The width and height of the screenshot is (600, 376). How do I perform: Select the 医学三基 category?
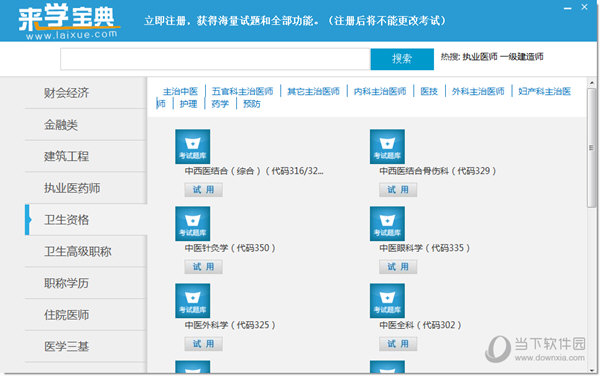click(x=85, y=347)
